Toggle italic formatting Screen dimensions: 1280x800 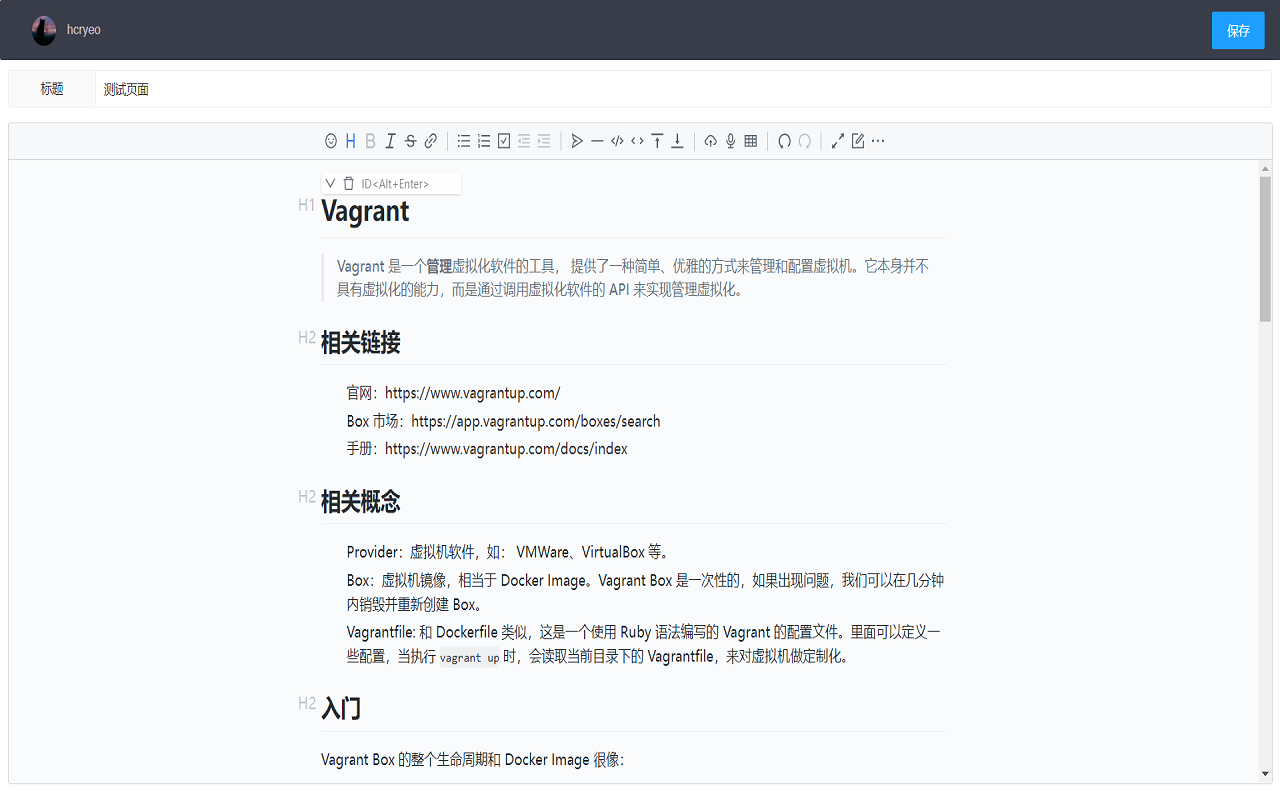390,141
